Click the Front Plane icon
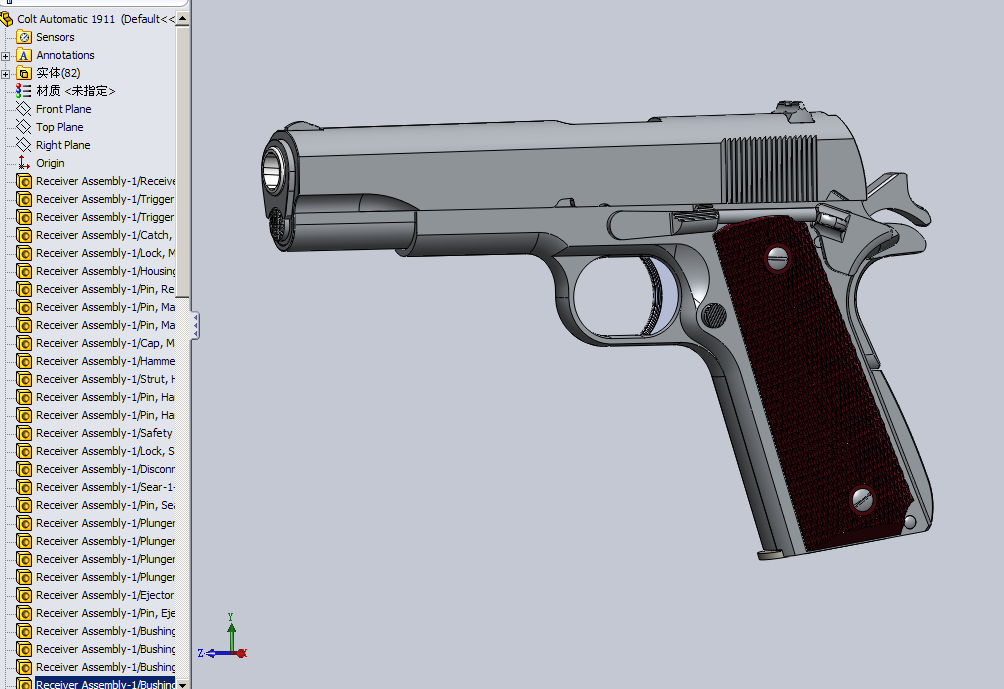The width and height of the screenshot is (1004, 689). point(24,109)
